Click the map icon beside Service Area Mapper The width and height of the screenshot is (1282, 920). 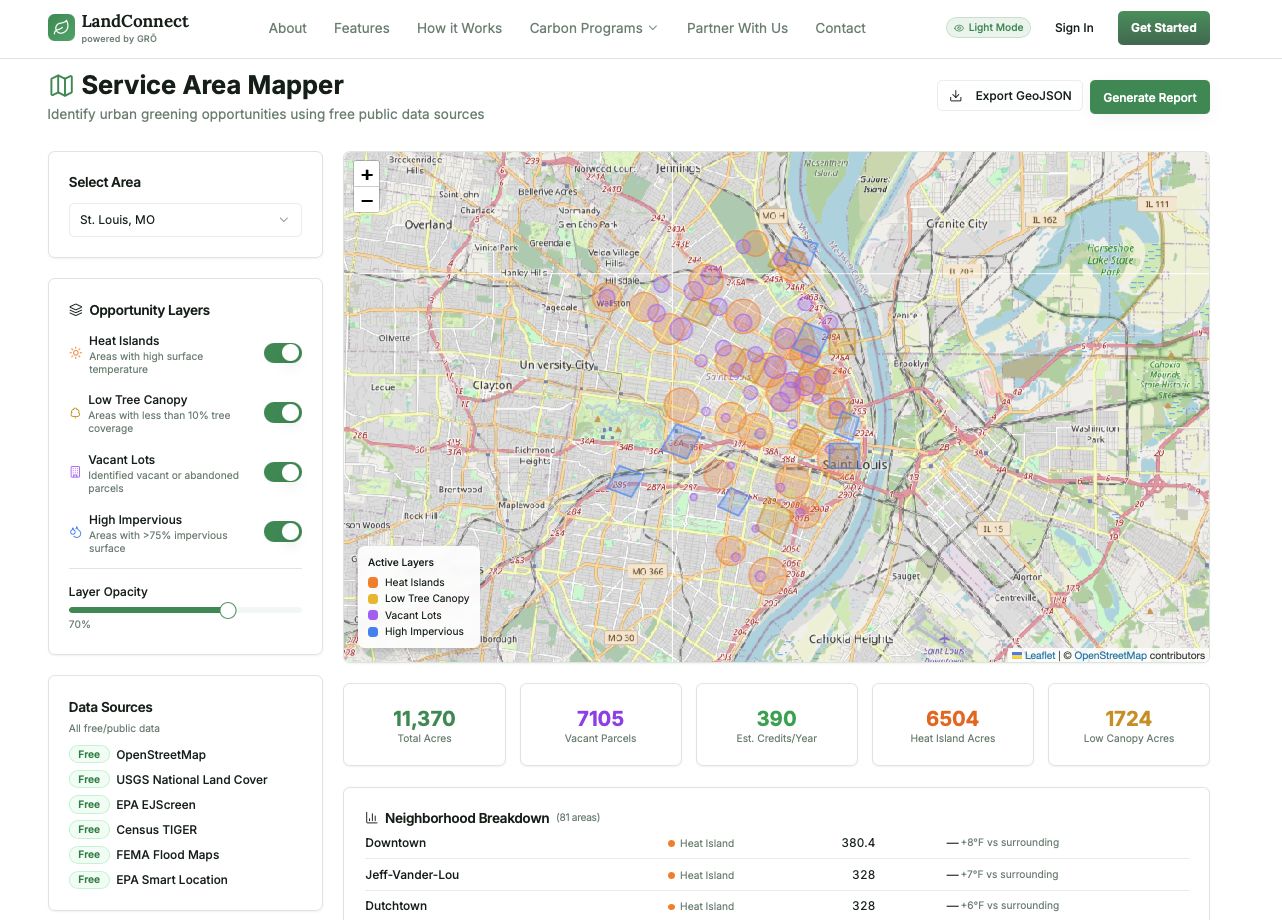click(x=61, y=86)
